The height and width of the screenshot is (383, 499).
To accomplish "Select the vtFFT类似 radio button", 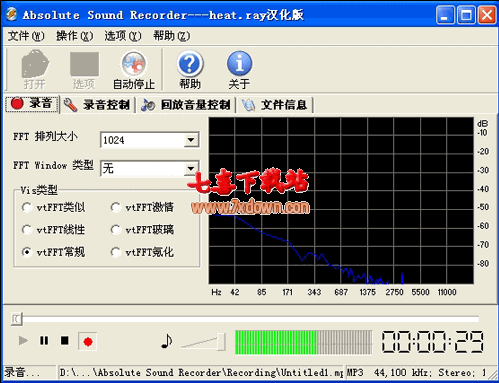I will 27,207.
